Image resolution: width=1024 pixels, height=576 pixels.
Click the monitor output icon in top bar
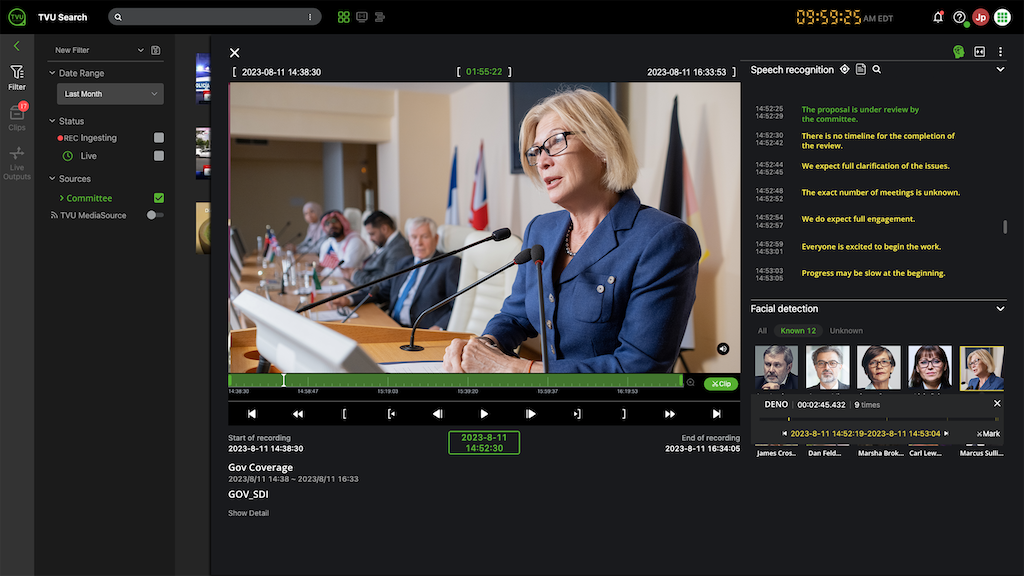362,17
